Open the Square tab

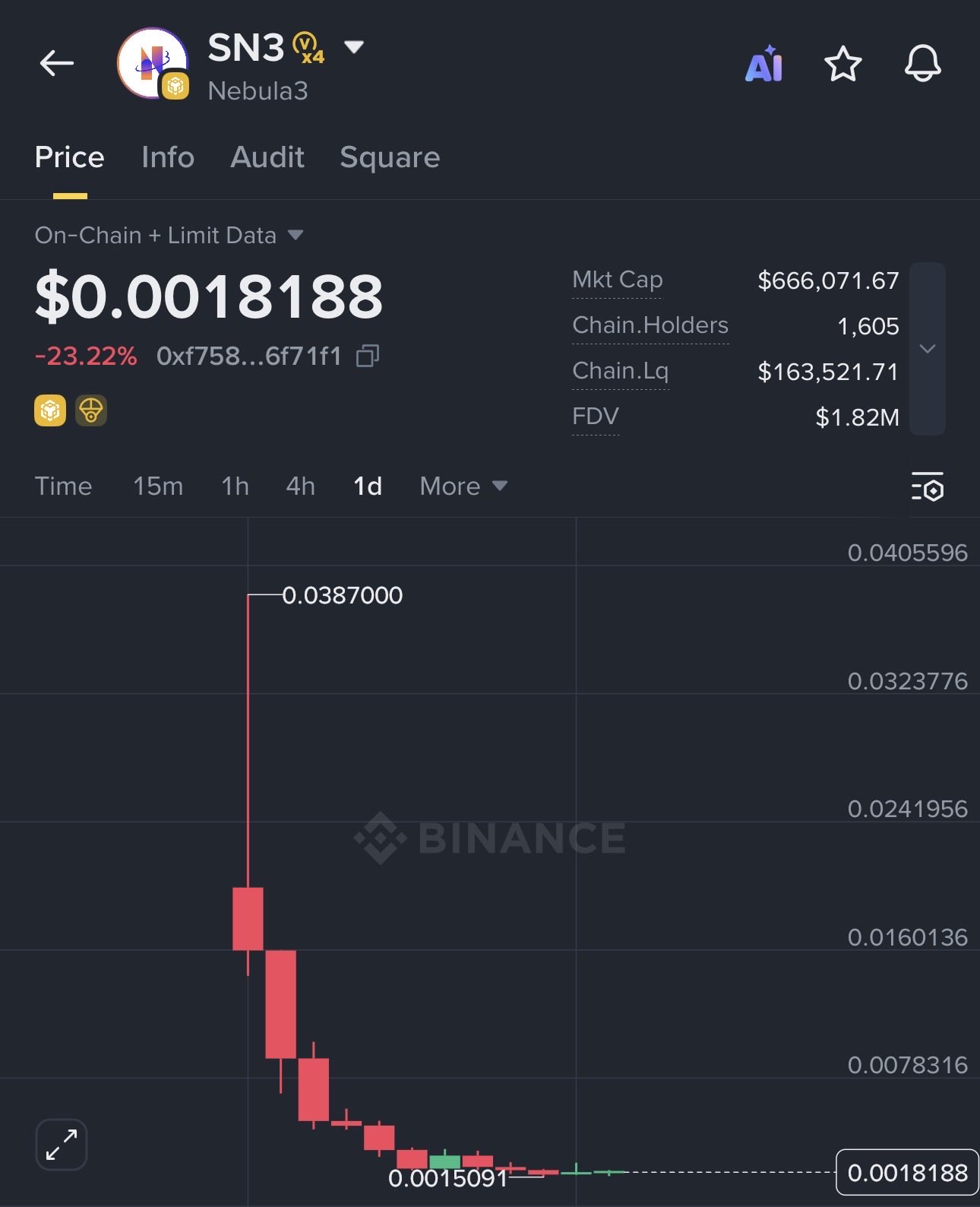pos(390,157)
